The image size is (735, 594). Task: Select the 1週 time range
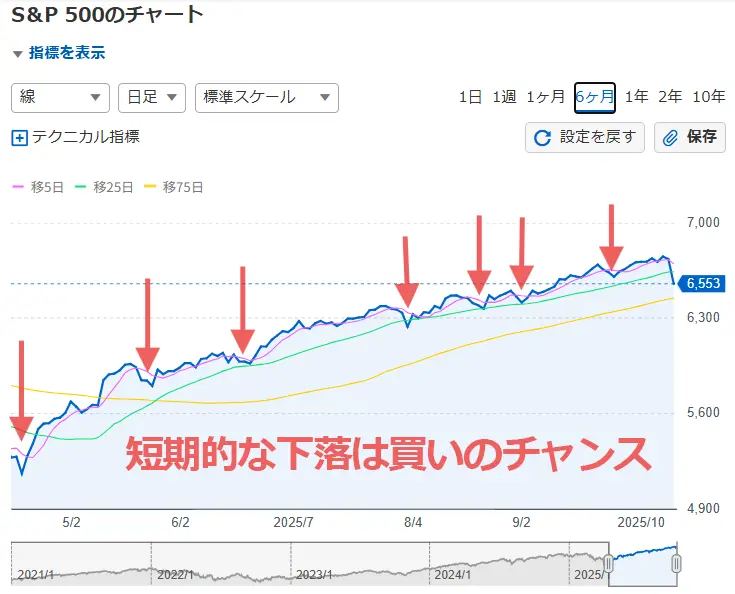(504, 97)
